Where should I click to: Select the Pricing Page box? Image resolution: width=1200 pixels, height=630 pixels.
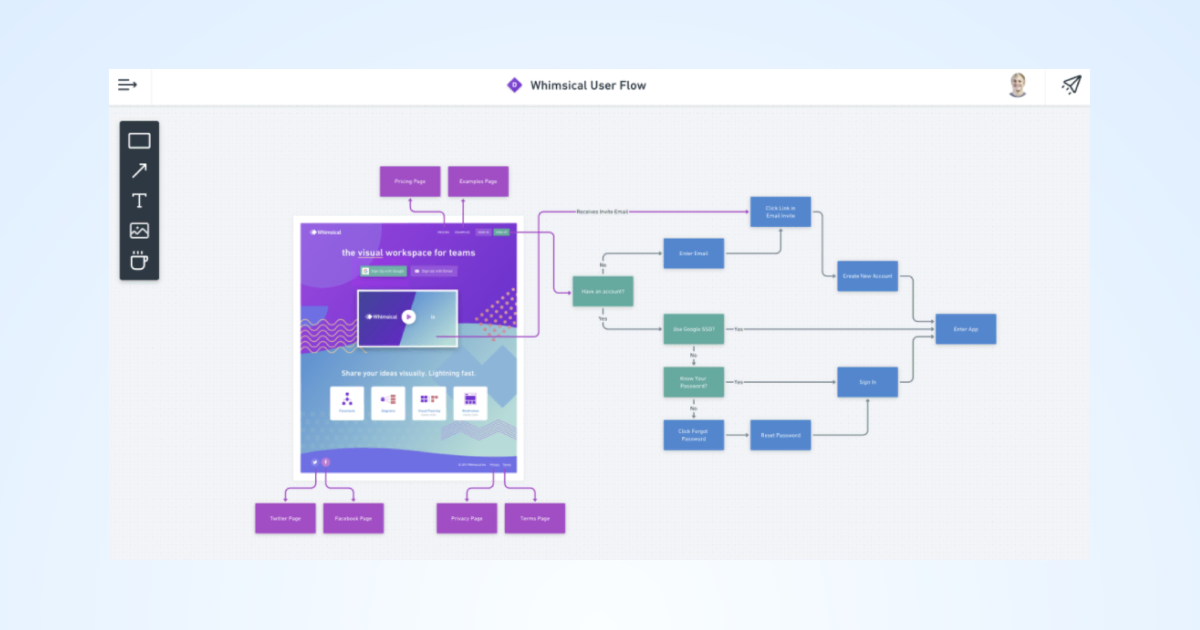[410, 181]
